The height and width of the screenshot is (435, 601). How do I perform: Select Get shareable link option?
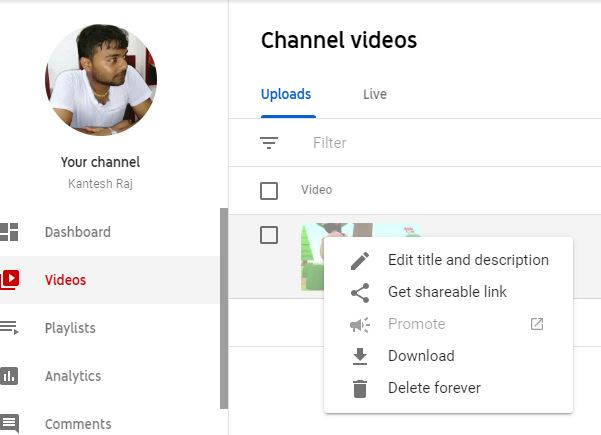pyautogui.click(x=447, y=292)
